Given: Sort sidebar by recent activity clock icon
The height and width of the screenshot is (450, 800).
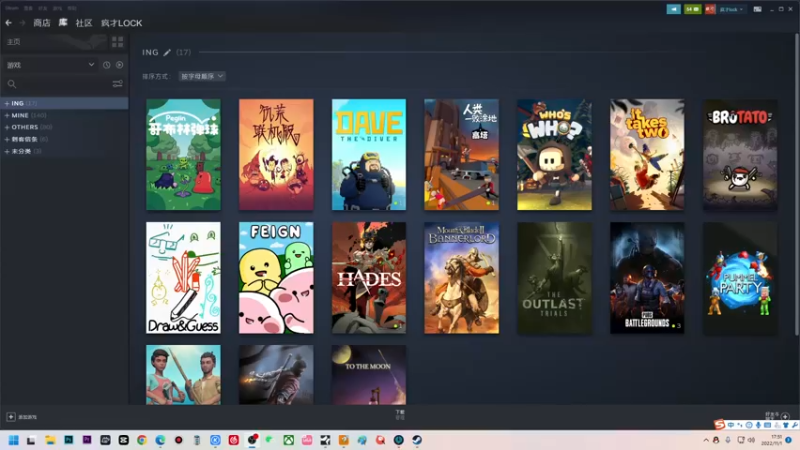Looking at the screenshot, I should [107, 65].
